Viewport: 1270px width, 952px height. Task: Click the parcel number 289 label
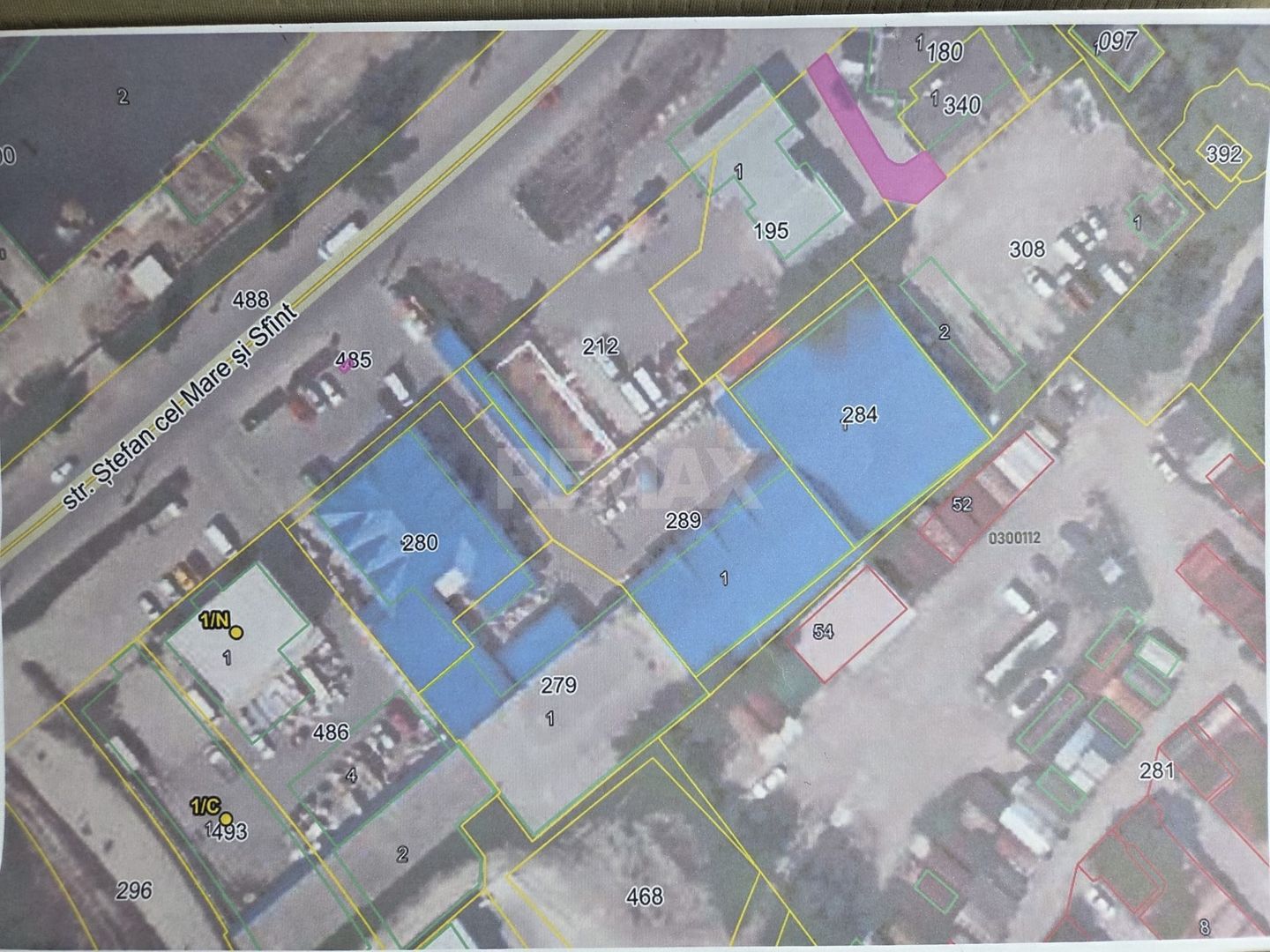[684, 521]
